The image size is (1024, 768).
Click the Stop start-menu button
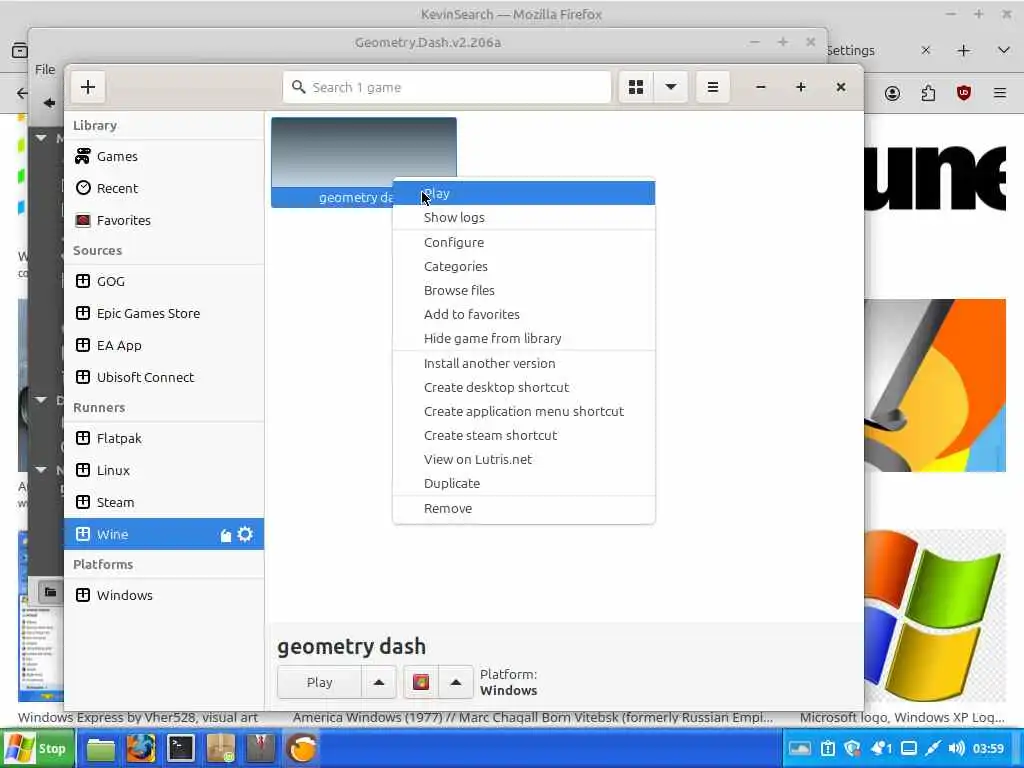(x=37, y=748)
